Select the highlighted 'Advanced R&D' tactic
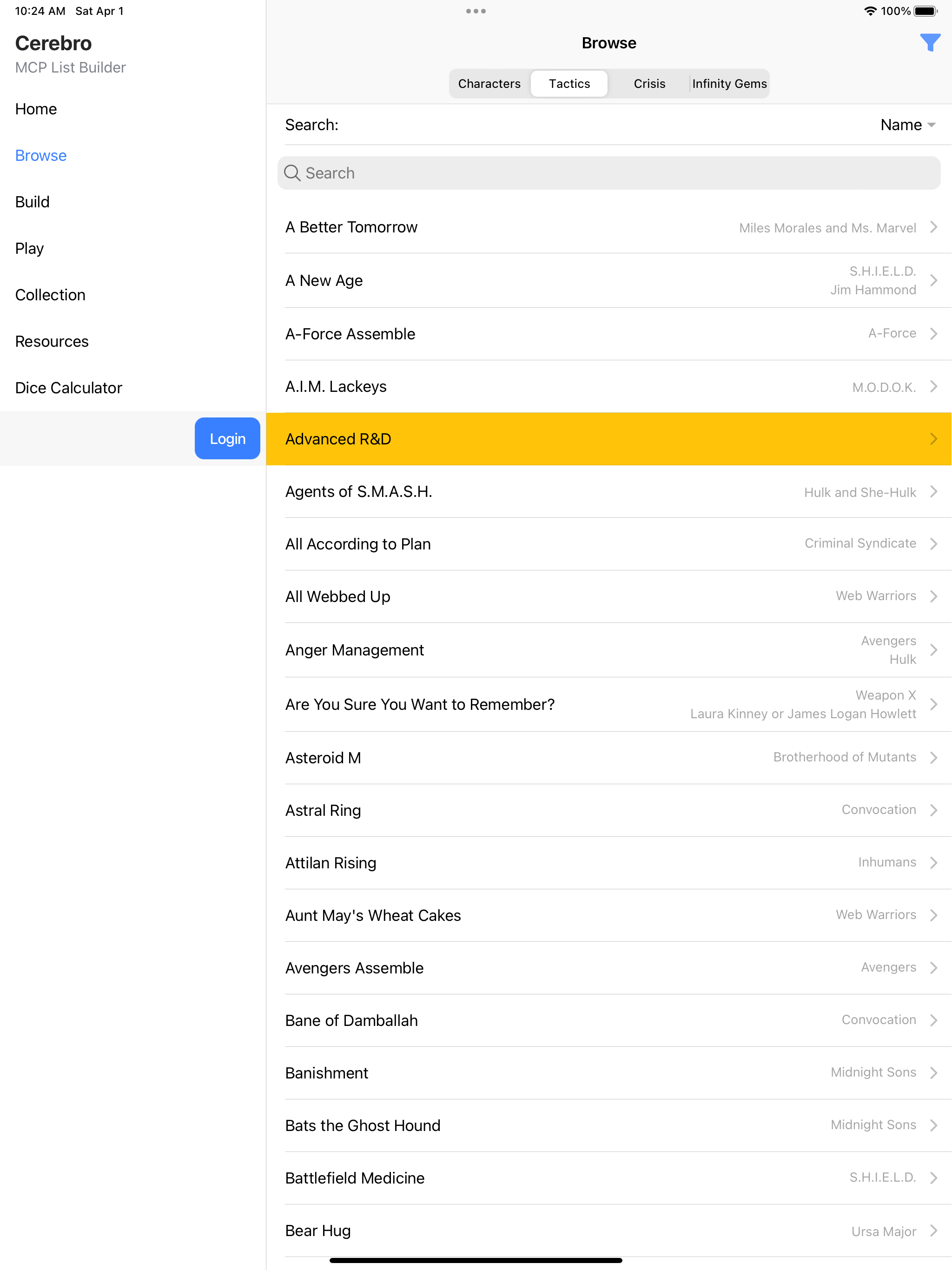This screenshot has height=1270, width=952. (608, 439)
